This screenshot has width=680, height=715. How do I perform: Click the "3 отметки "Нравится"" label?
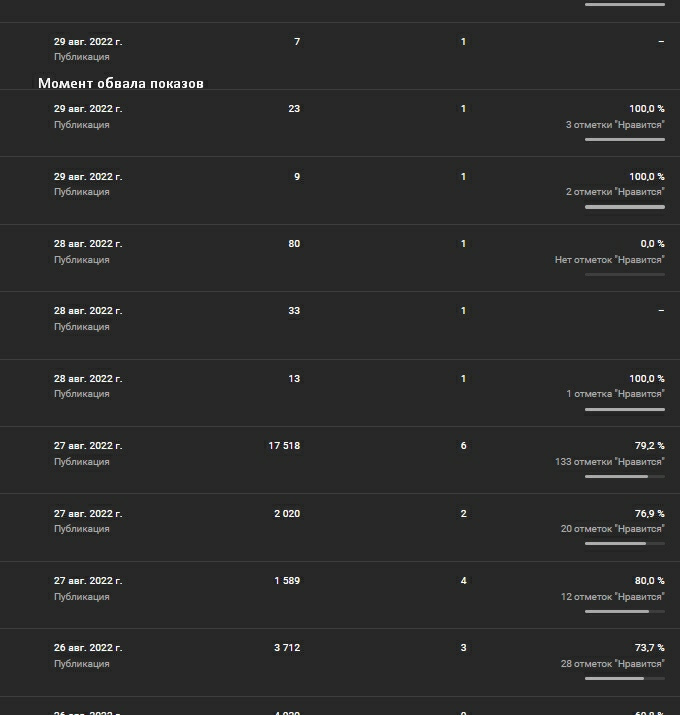614,125
